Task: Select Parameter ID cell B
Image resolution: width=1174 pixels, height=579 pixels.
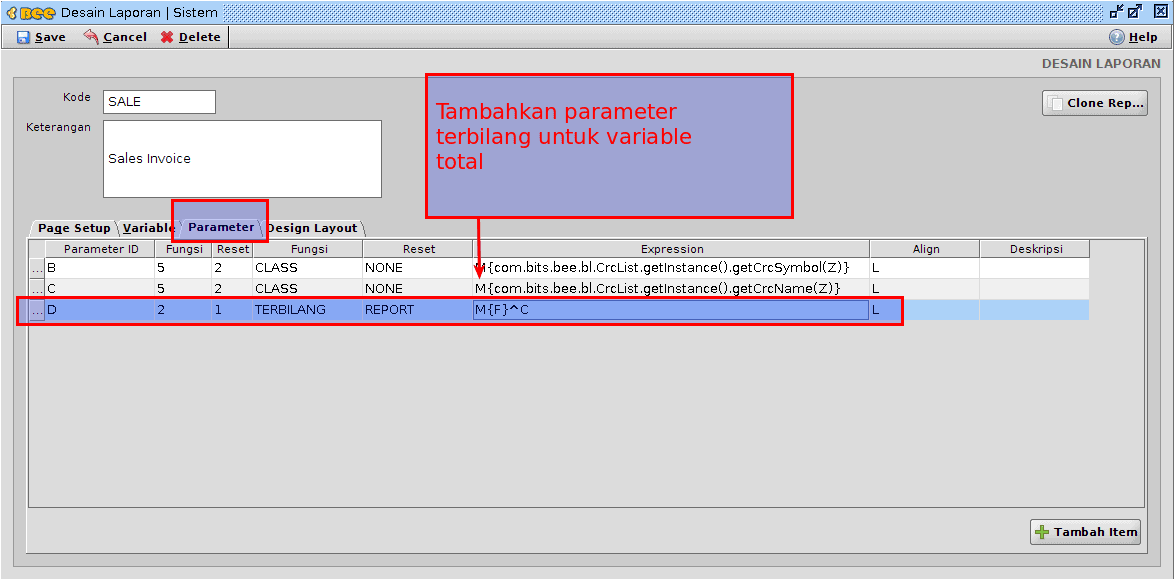Action: (100, 267)
